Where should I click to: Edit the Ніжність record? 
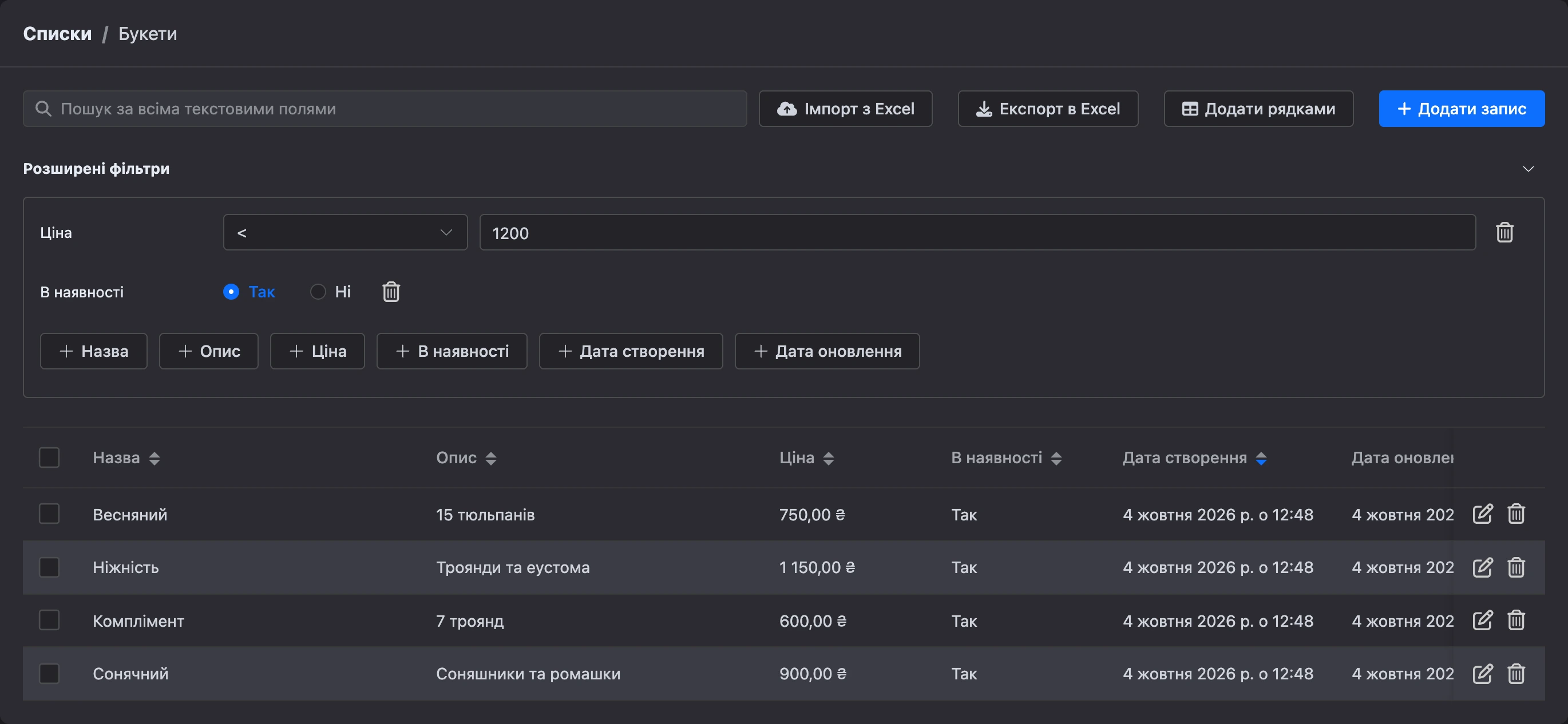coord(1482,567)
